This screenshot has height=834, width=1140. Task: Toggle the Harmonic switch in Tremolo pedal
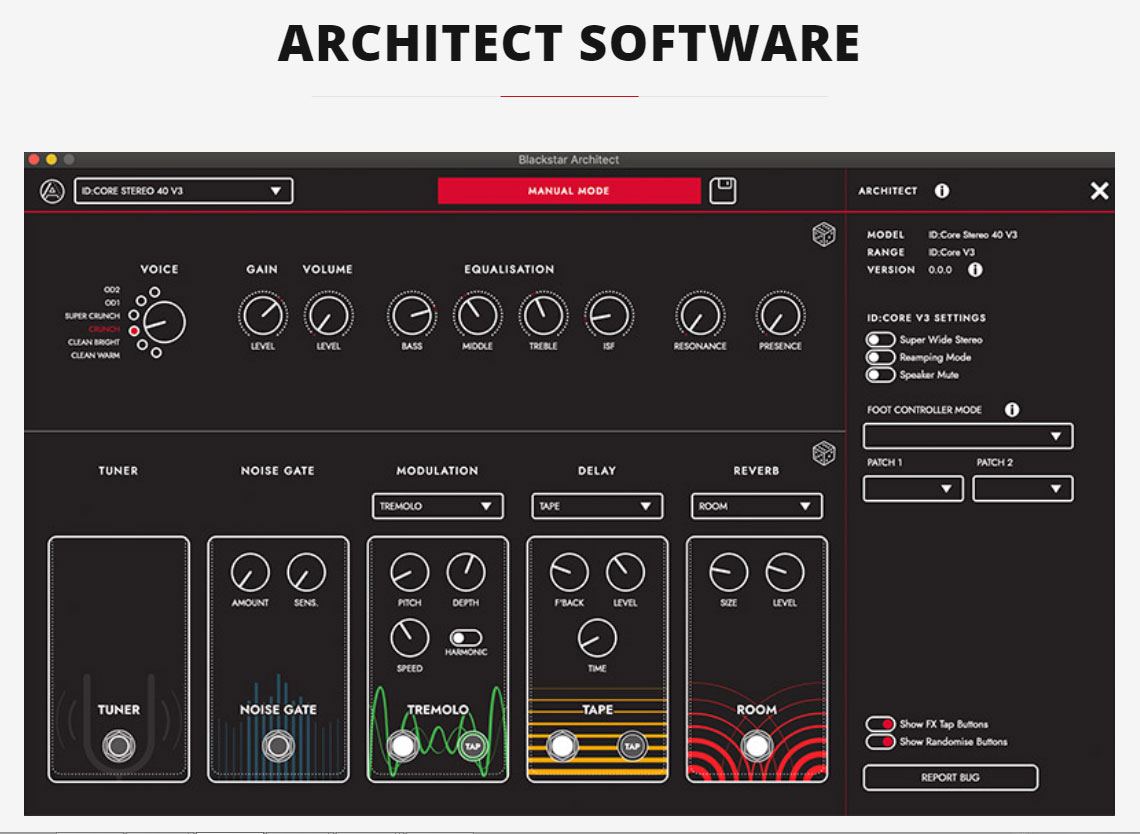coord(465,638)
